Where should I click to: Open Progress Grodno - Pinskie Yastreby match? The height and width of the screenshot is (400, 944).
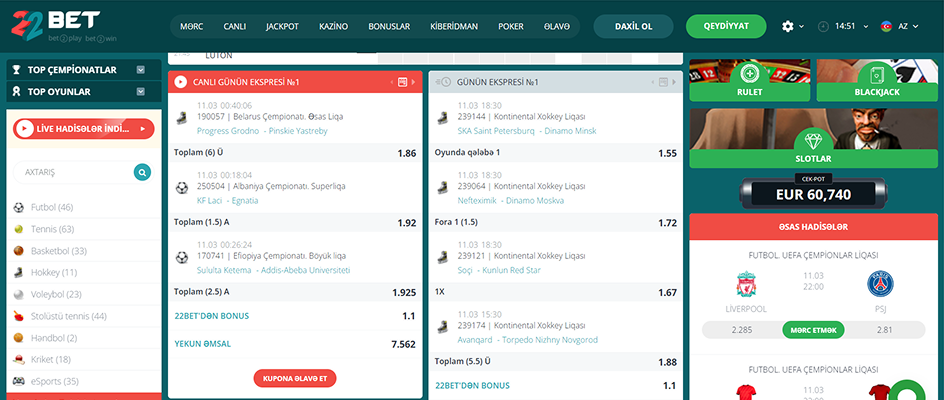click(x=262, y=131)
